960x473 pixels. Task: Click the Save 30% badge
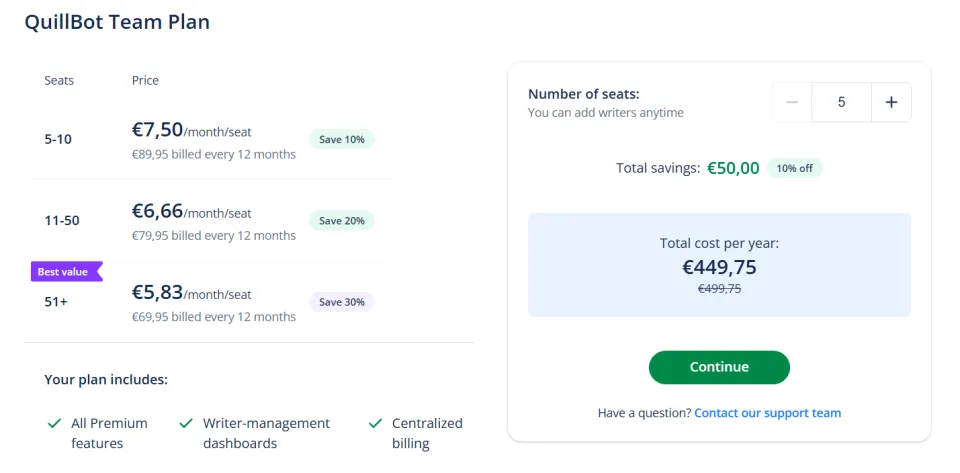(x=342, y=302)
